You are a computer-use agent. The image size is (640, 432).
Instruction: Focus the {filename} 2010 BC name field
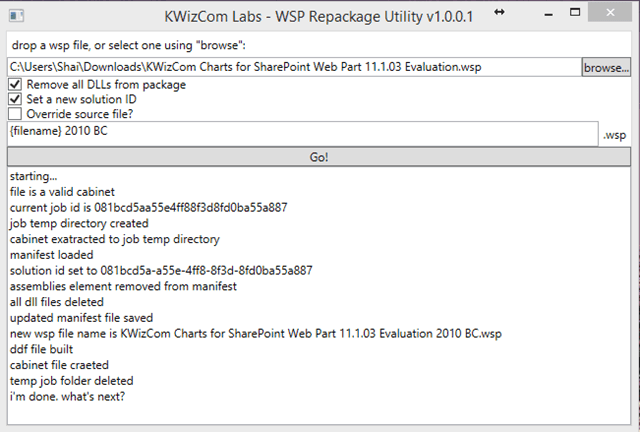tap(302, 134)
